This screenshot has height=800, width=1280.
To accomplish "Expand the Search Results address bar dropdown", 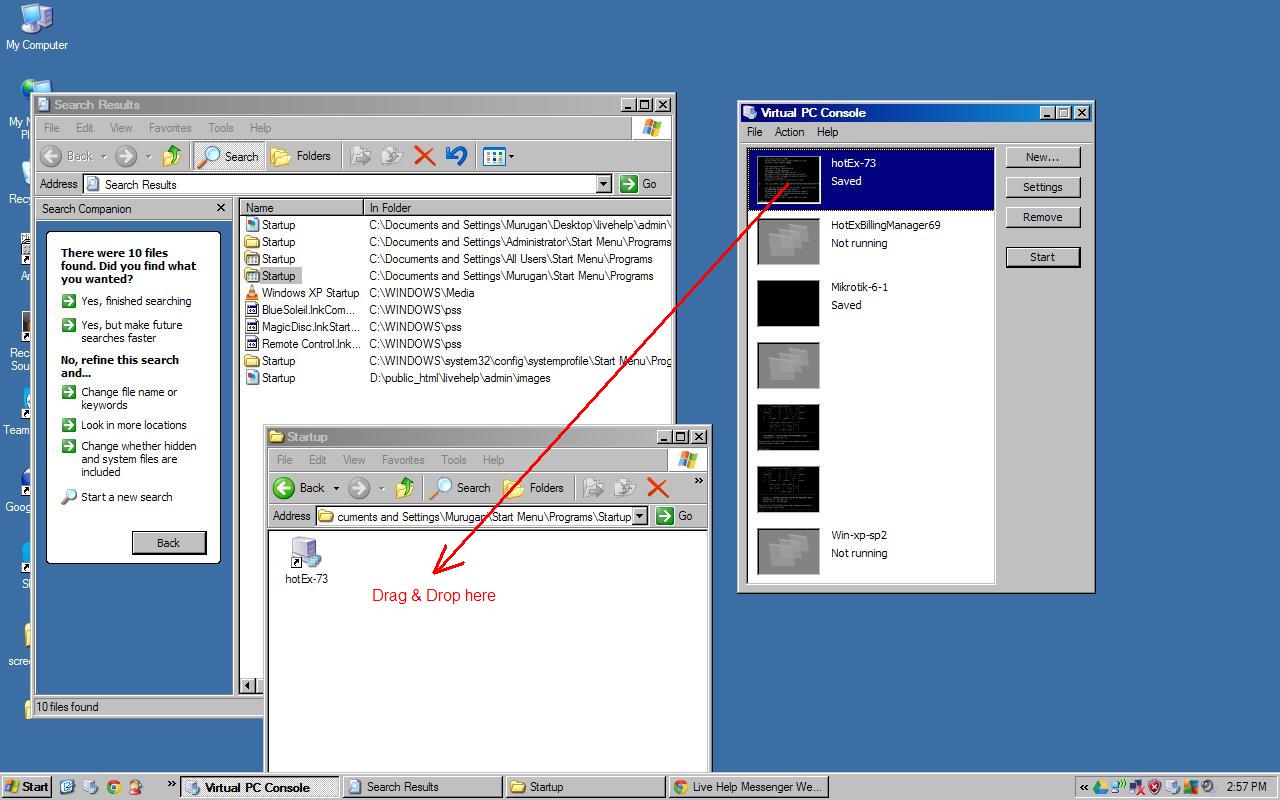I will point(603,184).
